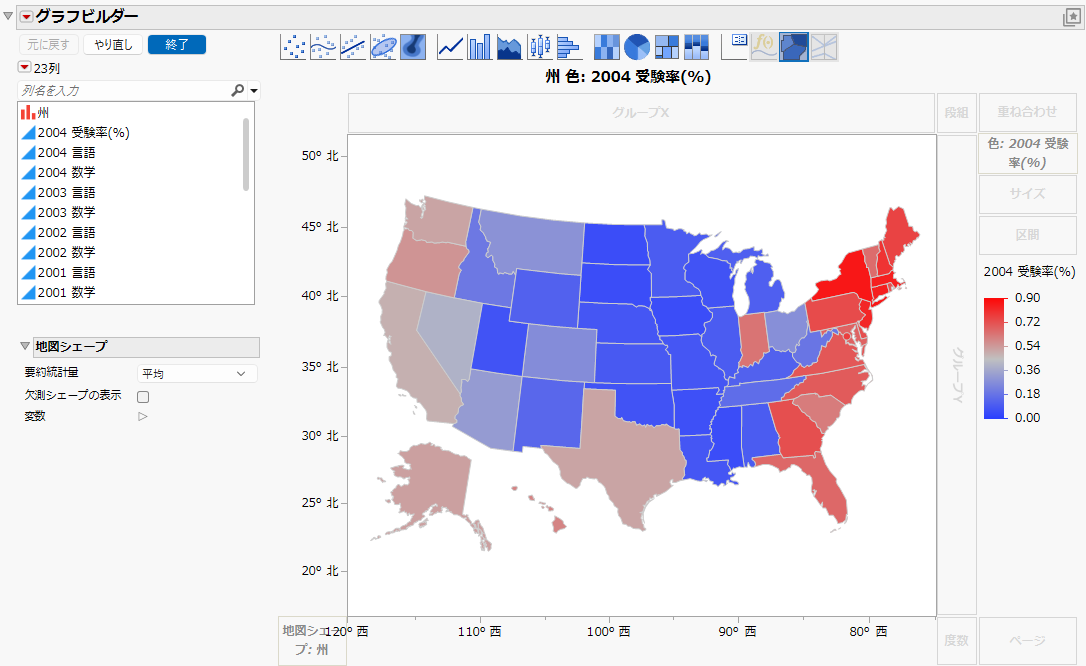Viewport: 1086px width, 666px height.
Task: Collapse the 地図シェープ section
Action: click(x=25, y=345)
